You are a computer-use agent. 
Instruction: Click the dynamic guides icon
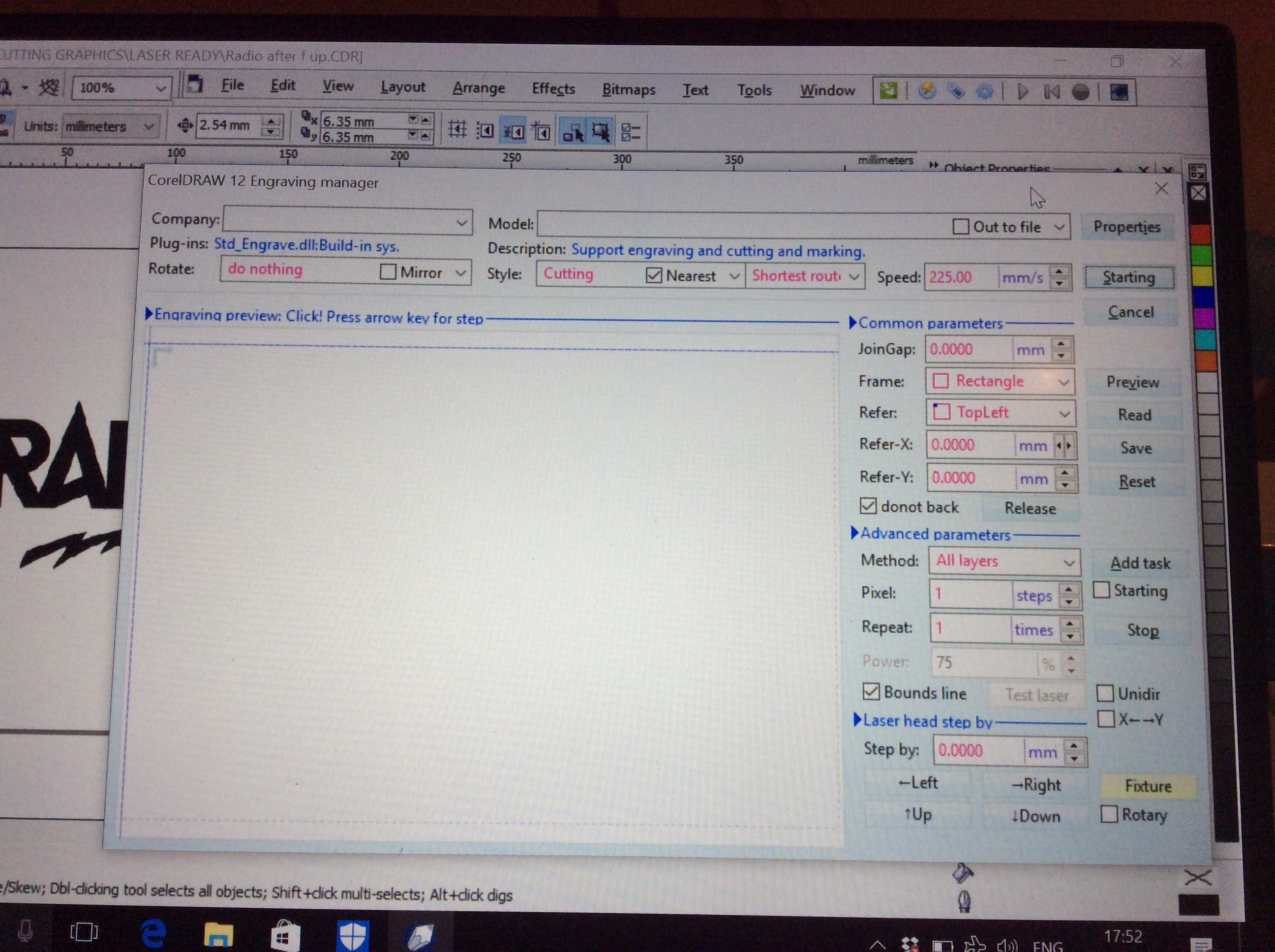pyautogui.click(x=541, y=132)
